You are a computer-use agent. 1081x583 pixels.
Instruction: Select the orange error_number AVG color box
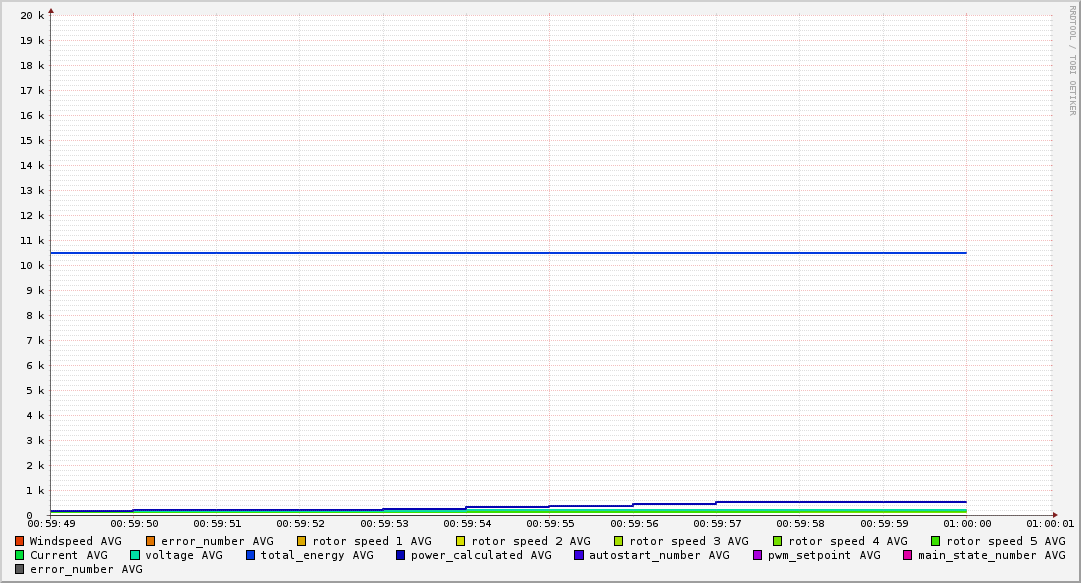151,541
